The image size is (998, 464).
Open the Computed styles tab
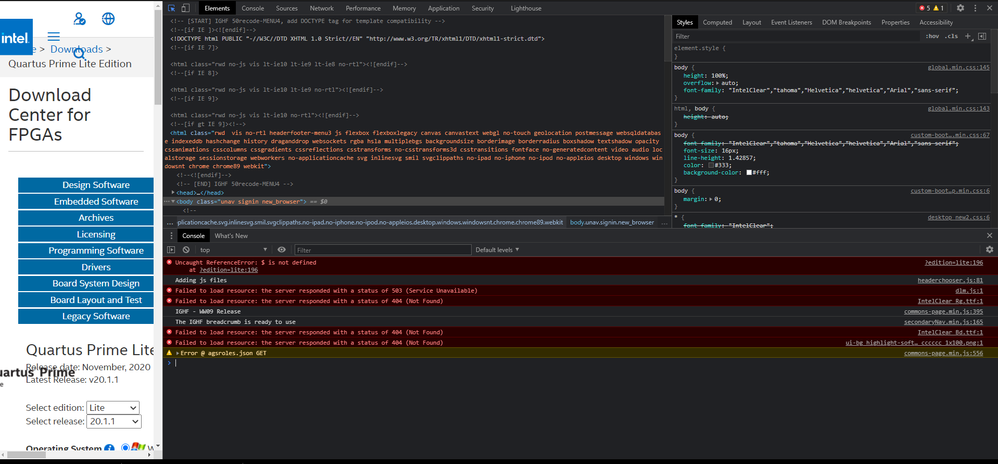[x=717, y=22]
